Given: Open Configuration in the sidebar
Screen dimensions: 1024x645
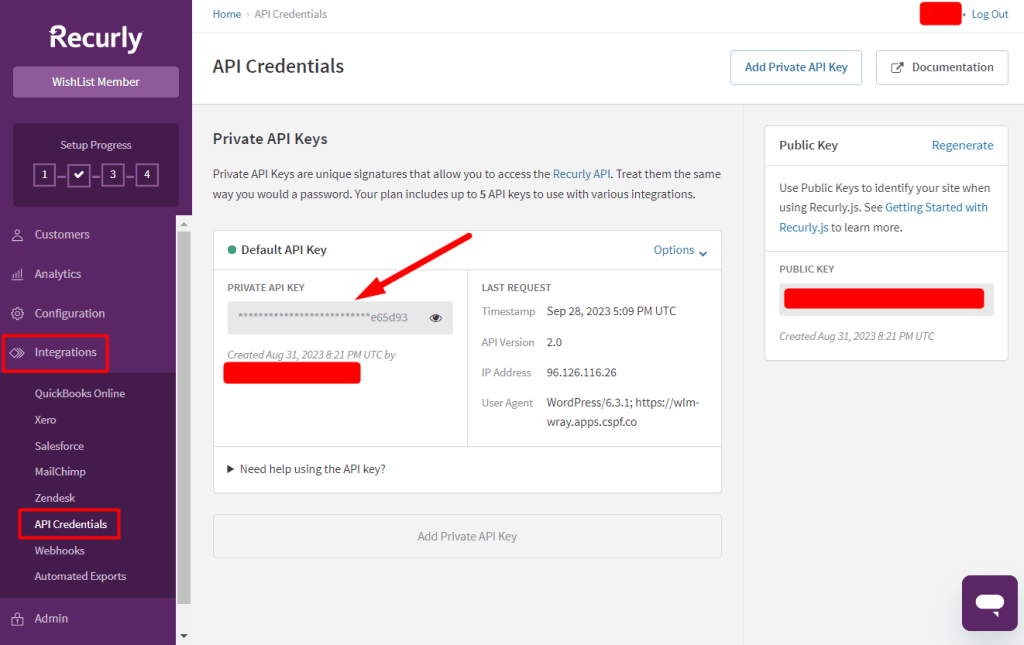Looking at the screenshot, I should pos(70,313).
